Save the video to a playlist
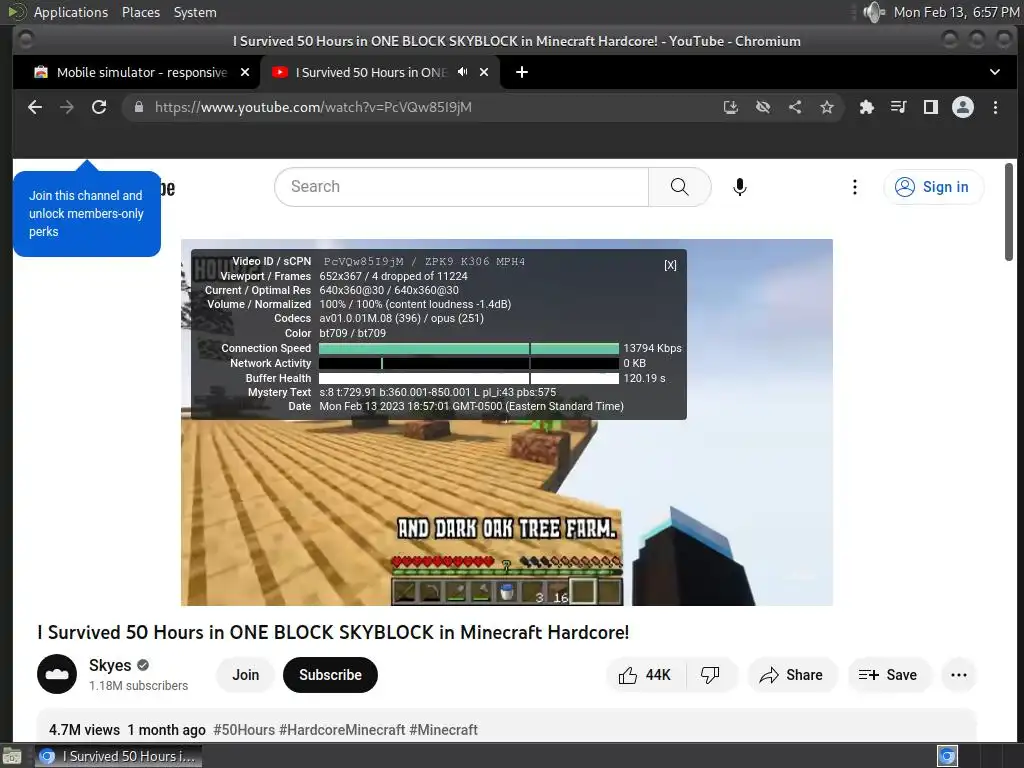The width and height of the screenshot is (1024, 768). [888, 675]
